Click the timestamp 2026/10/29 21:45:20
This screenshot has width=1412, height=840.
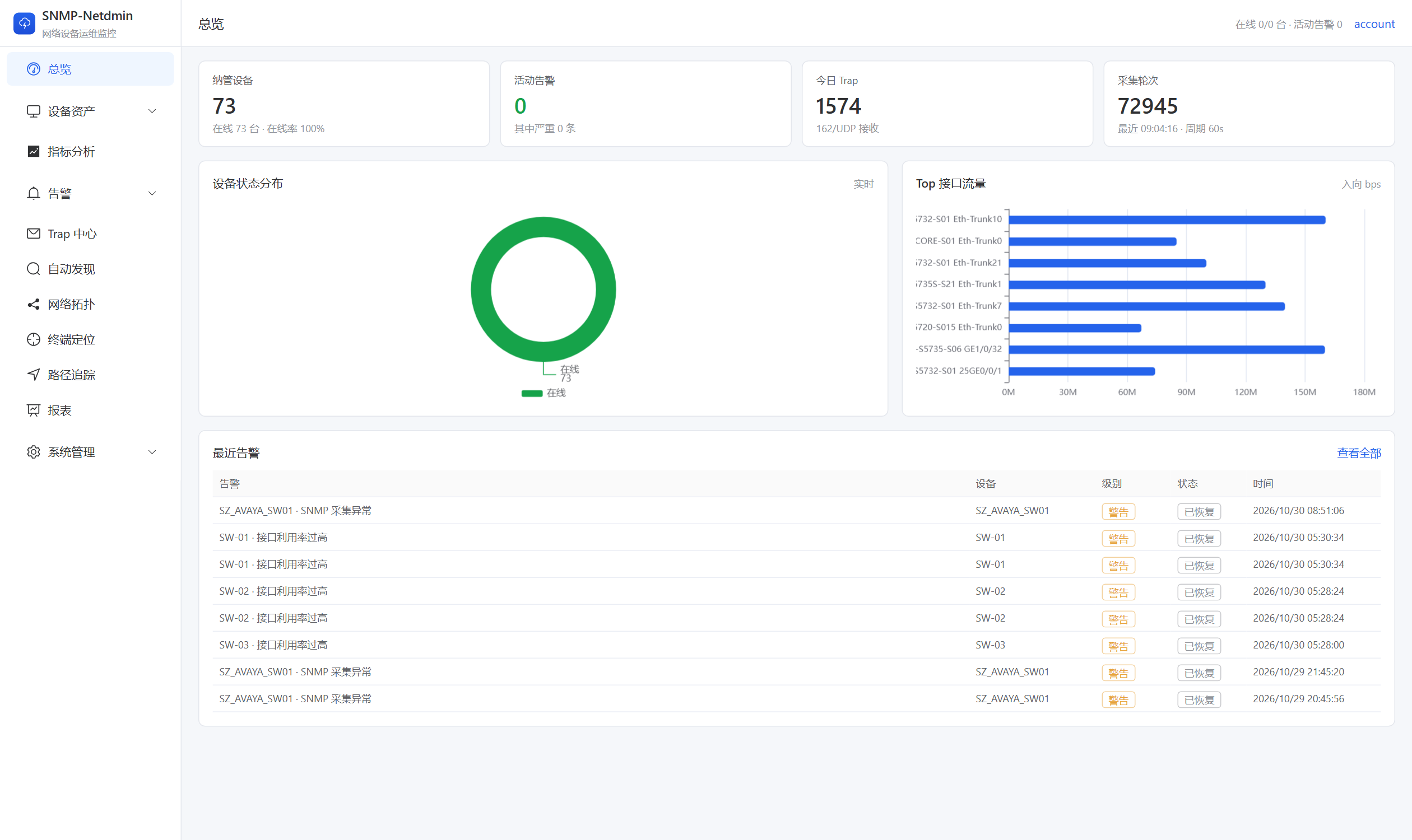[1298, 672]
